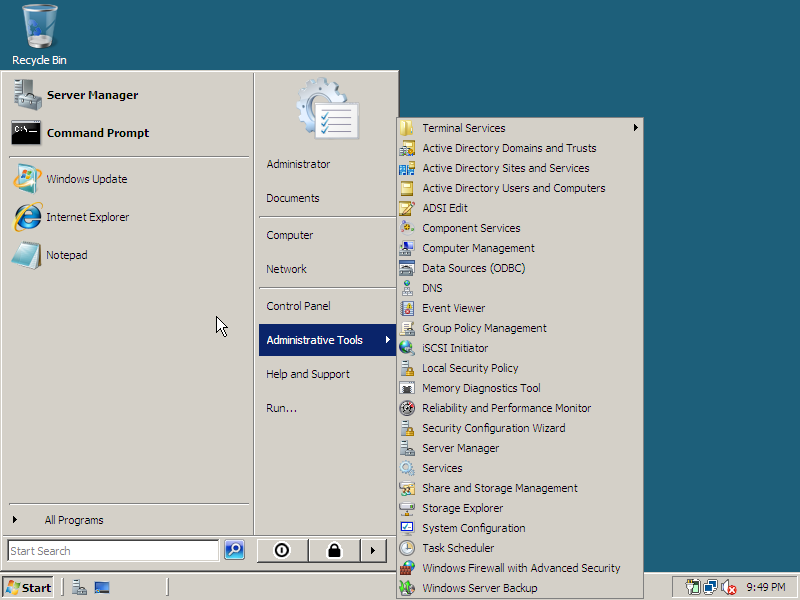The height and width of the screenshot is (600, 800).
Task: Click Server Manager icon in Administrative Tools
Action: pos(407,448)
